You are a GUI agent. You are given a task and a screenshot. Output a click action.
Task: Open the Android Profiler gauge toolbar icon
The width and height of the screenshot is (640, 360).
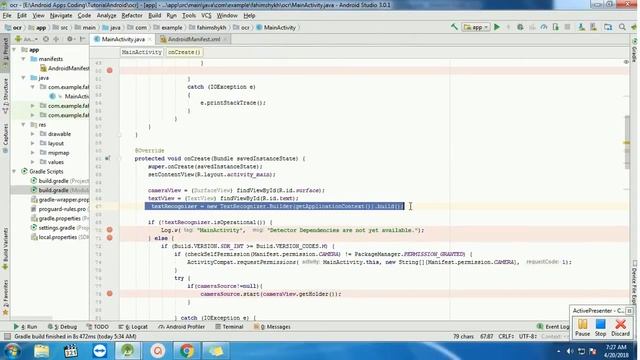(x=544, y=27)
